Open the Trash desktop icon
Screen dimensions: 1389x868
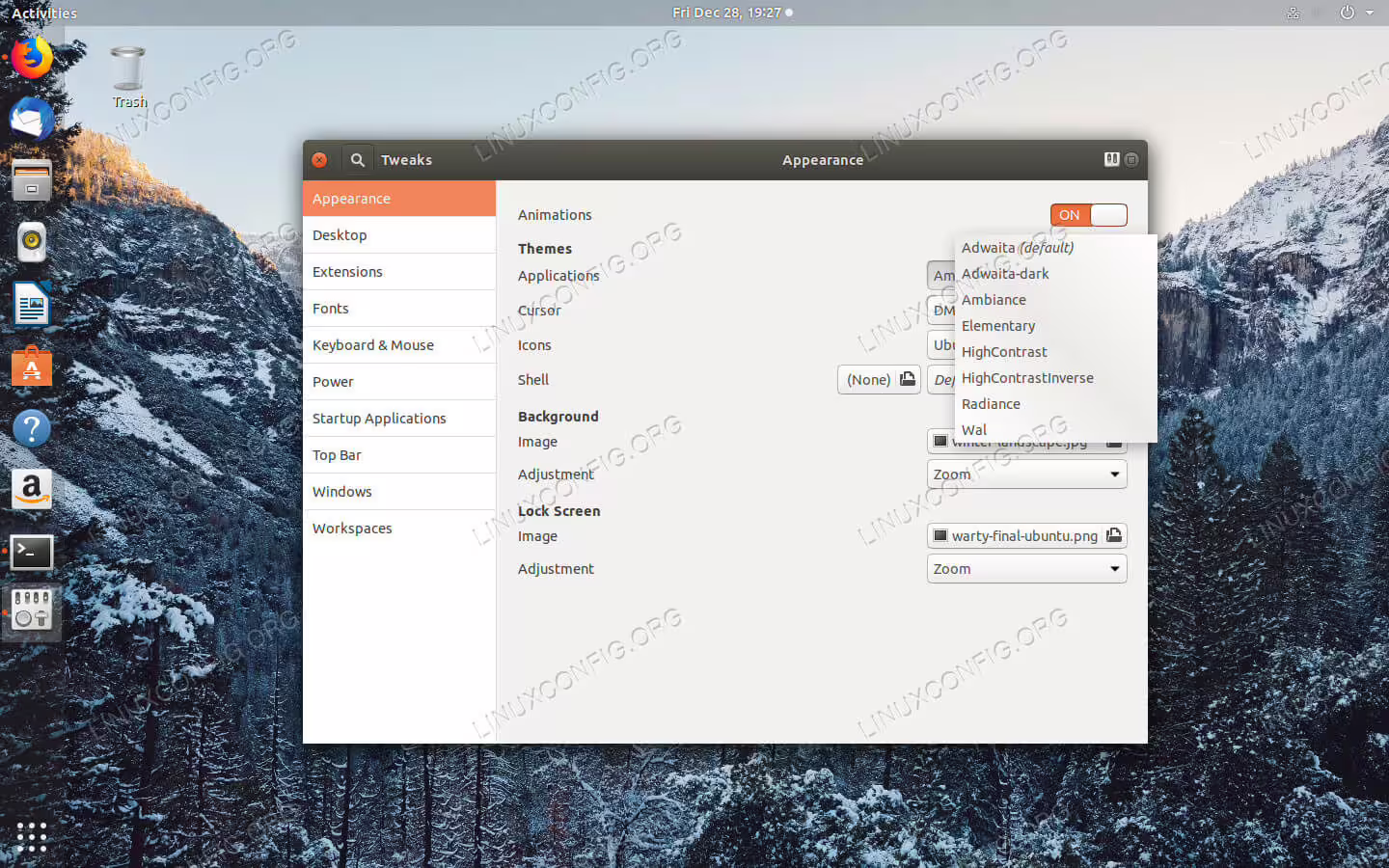point(128,77)
